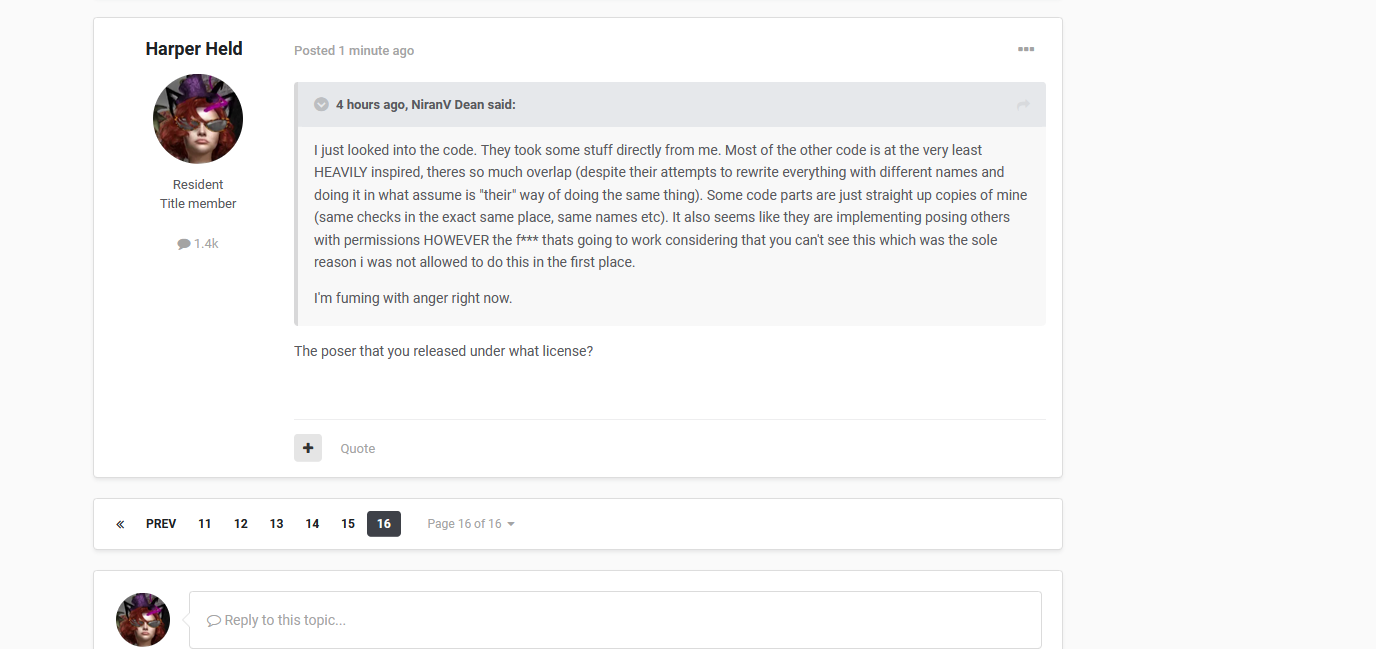Open the post options ellipsis menu
Viewport: 1376px width, 649px height.
1026,49
